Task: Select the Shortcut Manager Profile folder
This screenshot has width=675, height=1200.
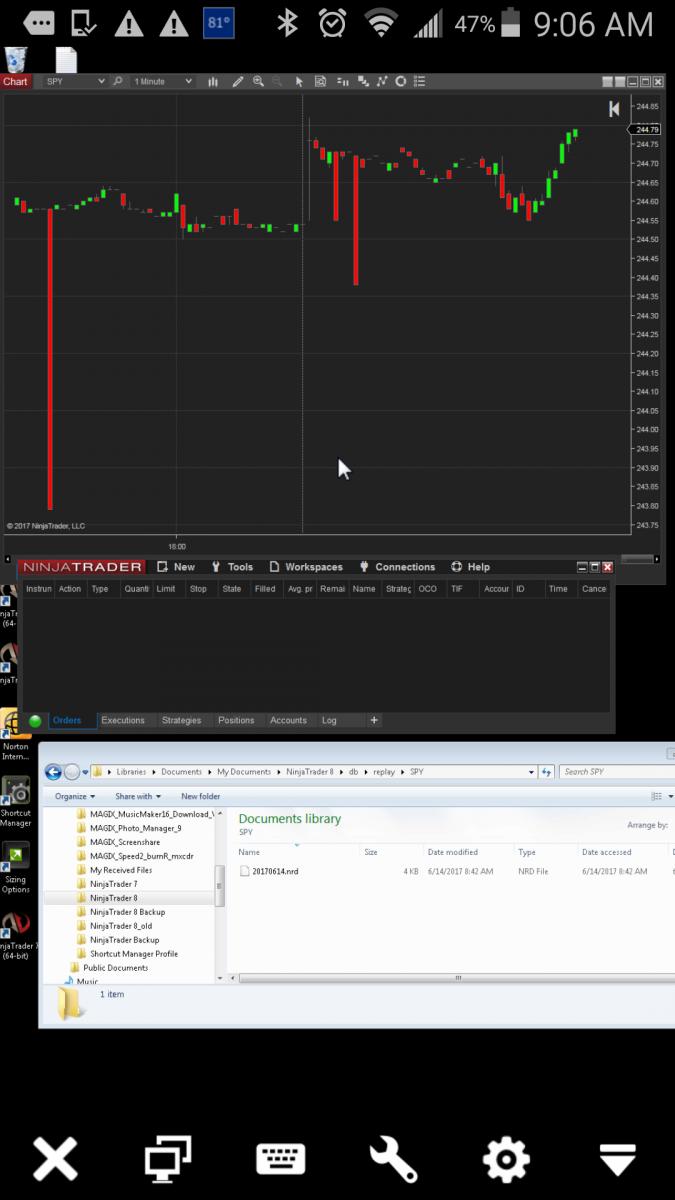Action: click(x=133, y=954)
